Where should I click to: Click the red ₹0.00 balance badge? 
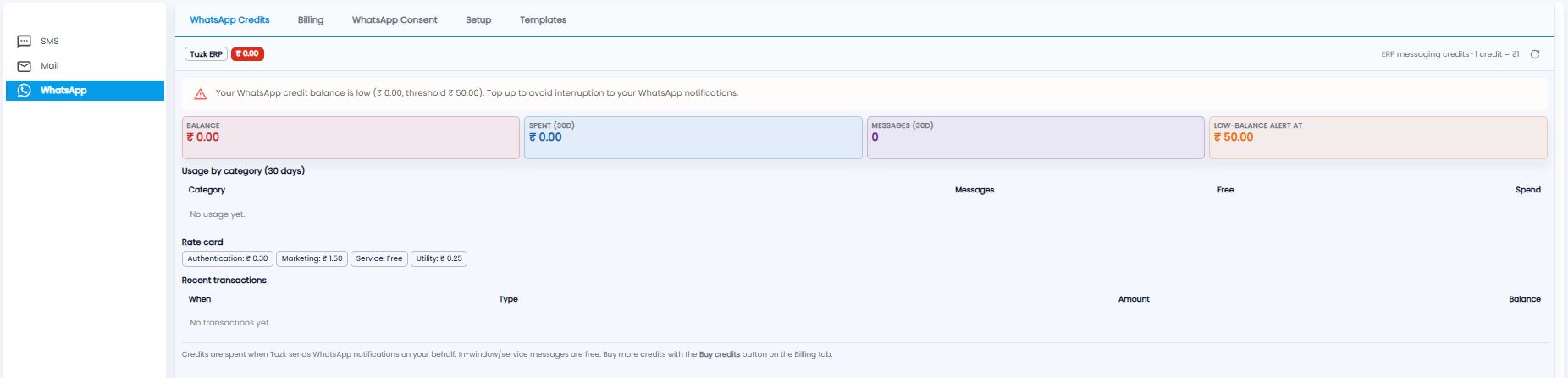click(x=247, y=54)
